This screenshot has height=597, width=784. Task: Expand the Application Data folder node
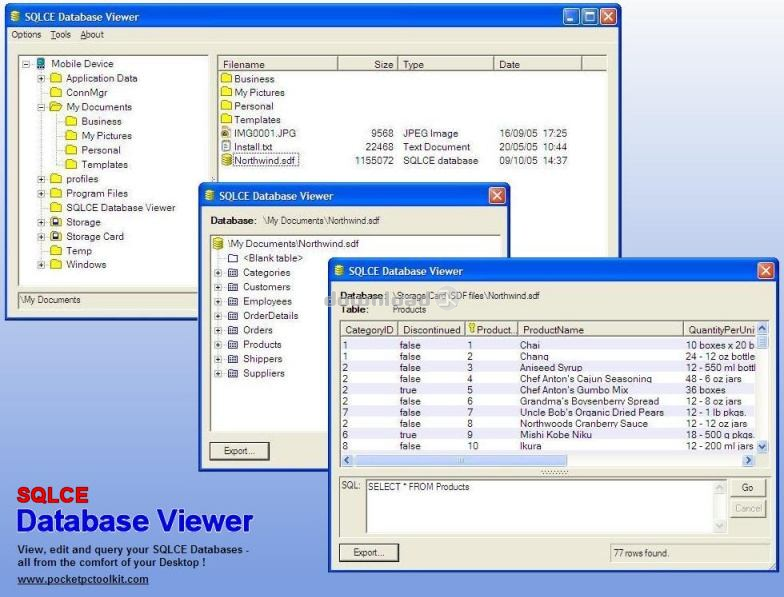pos(42,78)
